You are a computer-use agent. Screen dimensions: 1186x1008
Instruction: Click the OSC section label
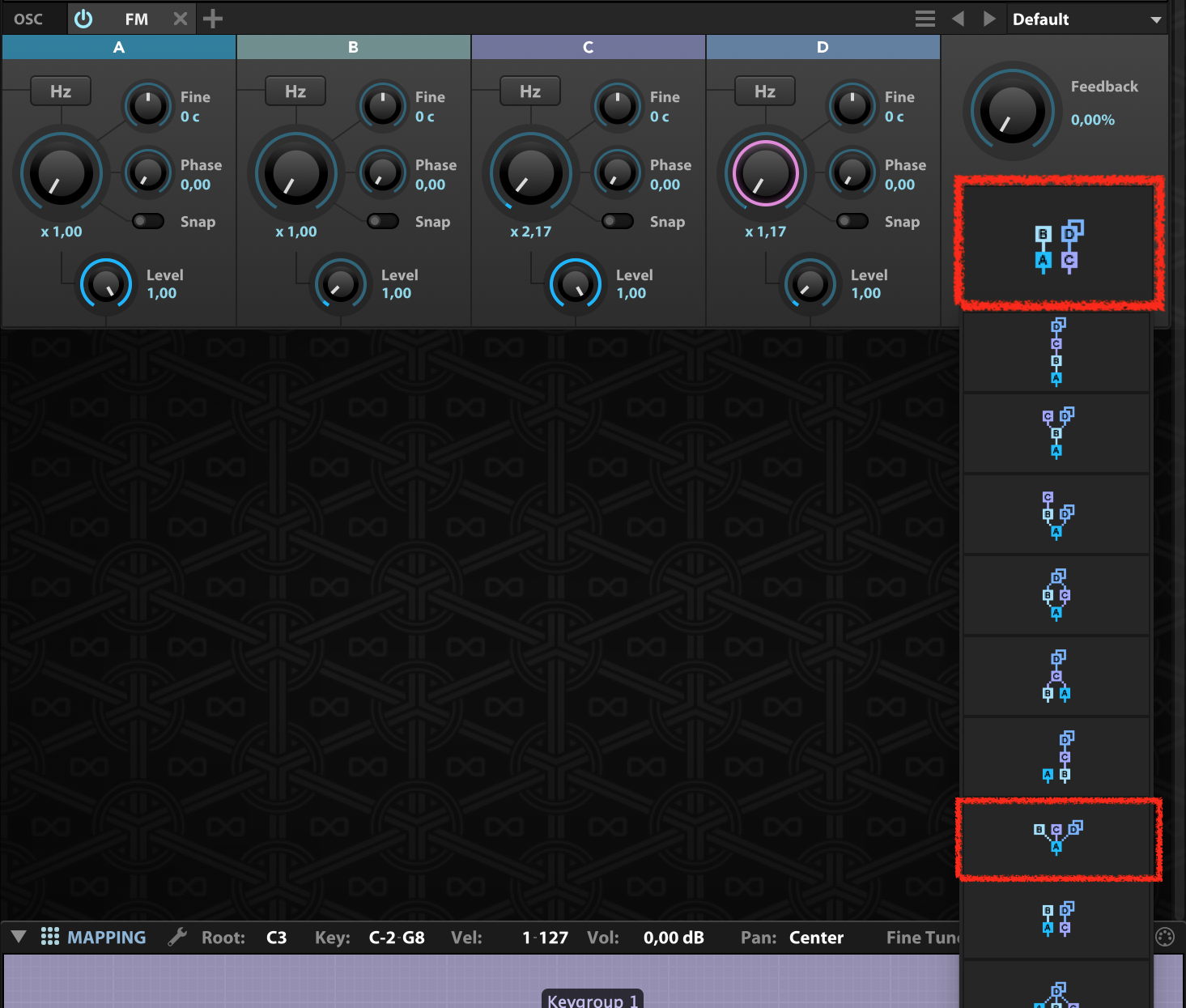click(28, 19)
